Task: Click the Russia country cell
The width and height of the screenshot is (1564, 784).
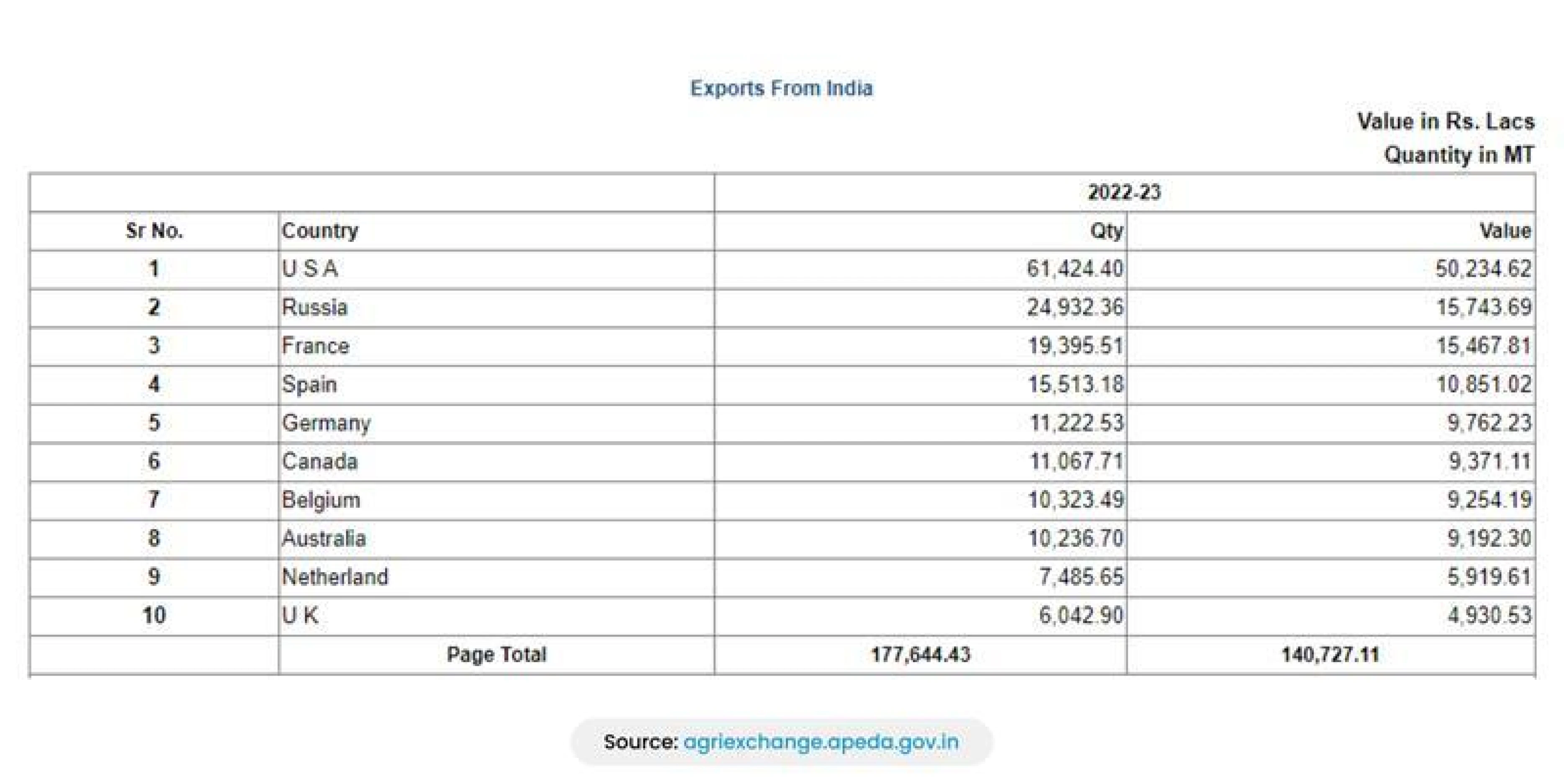Action: click(x=314, y=307)
